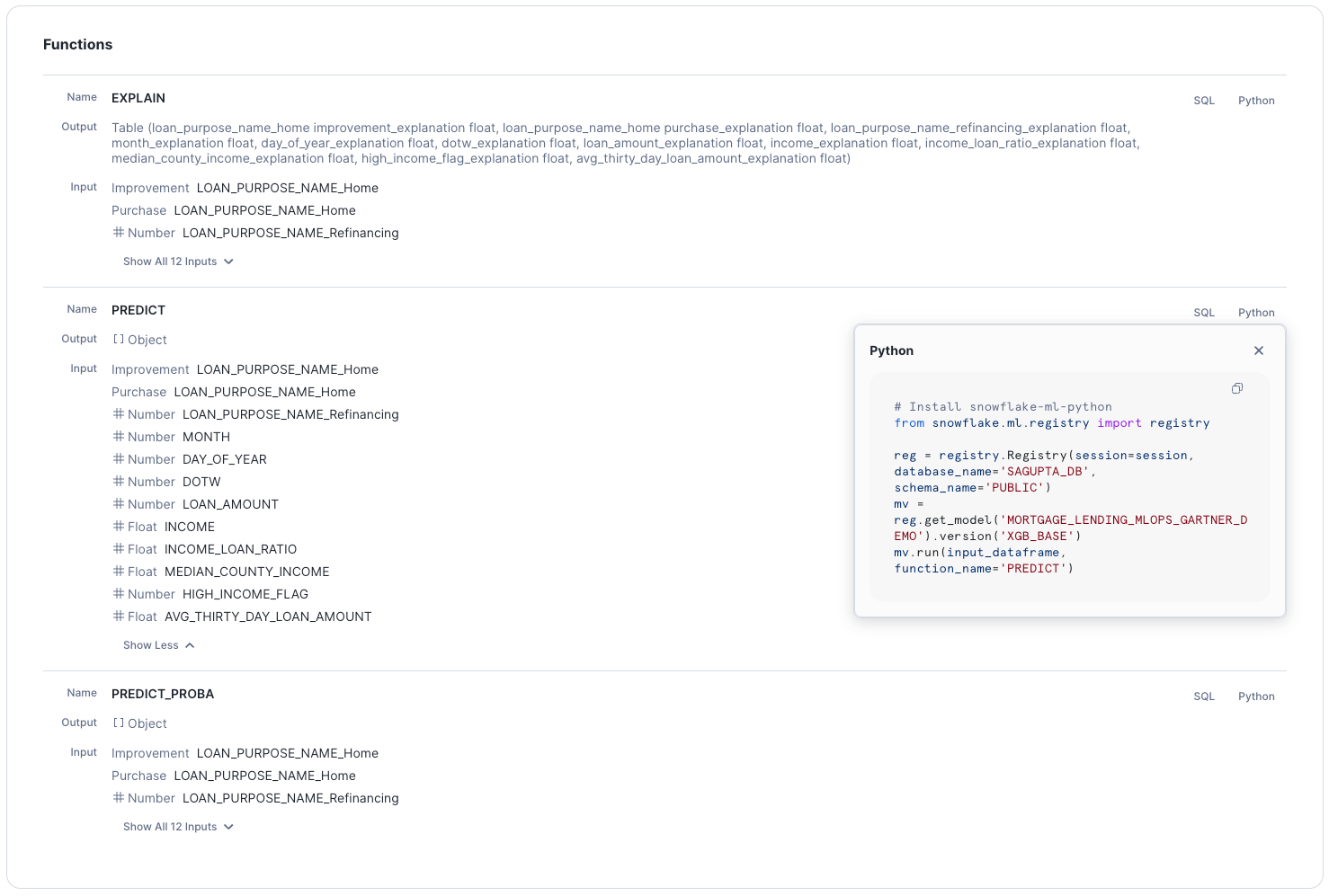Expand all 12 inputs under PREDICT_PROBA

(178, 827)
